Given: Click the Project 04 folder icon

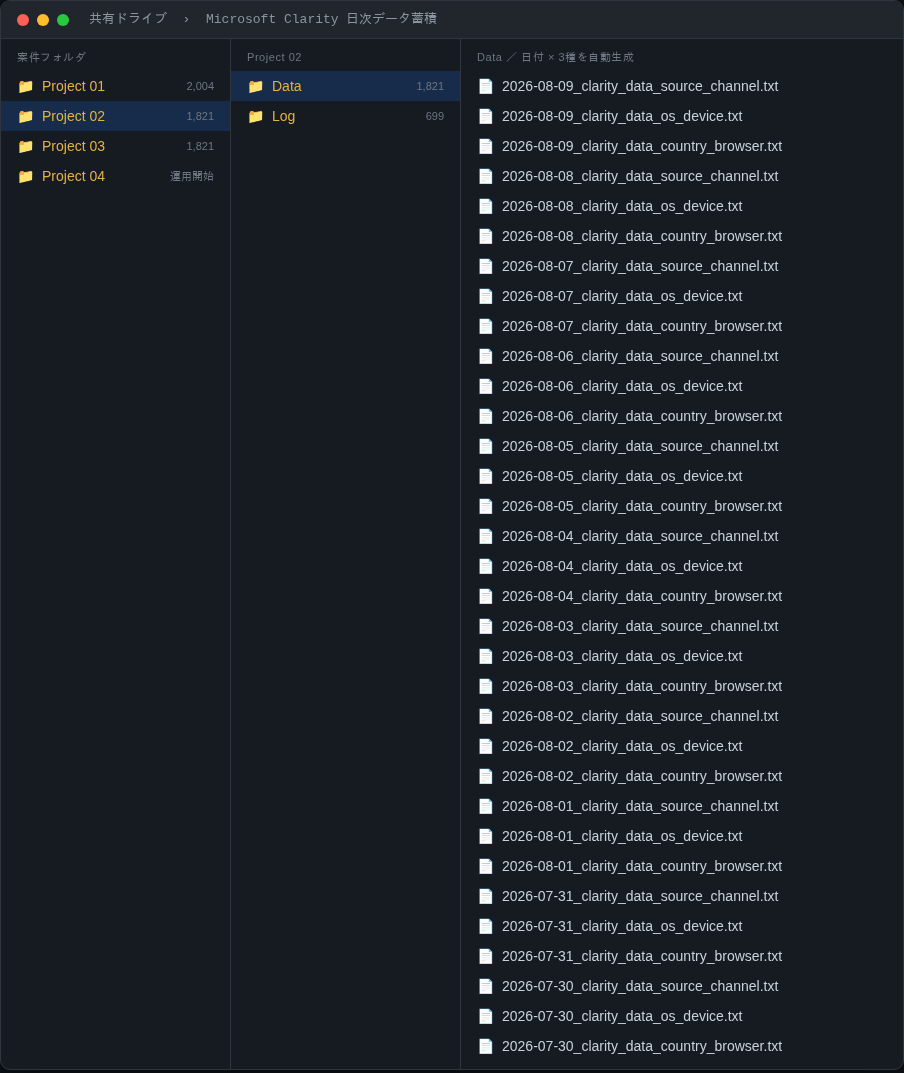Looking at the screenshot, I should (25, 177).
